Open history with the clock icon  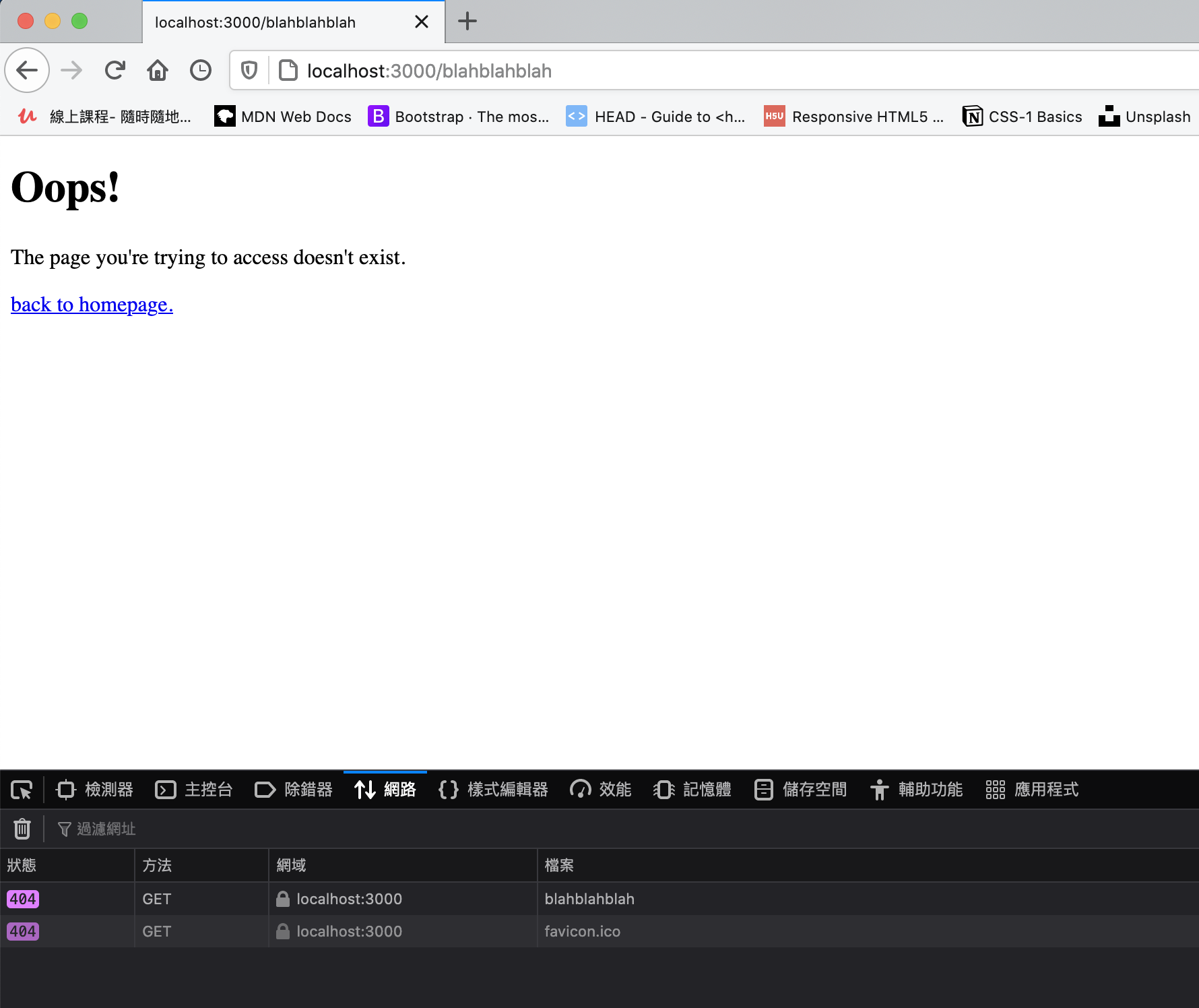click(200, 70)
